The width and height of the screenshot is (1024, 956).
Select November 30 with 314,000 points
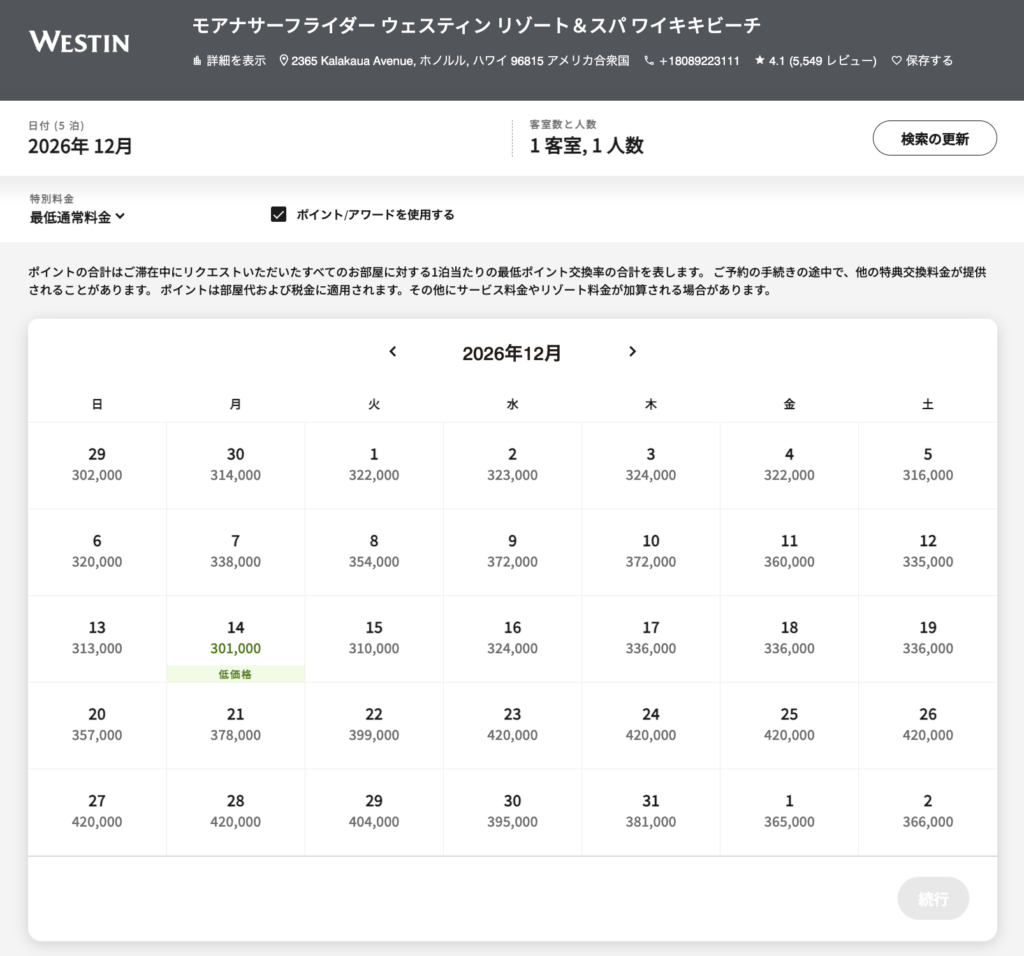point(235,465)
